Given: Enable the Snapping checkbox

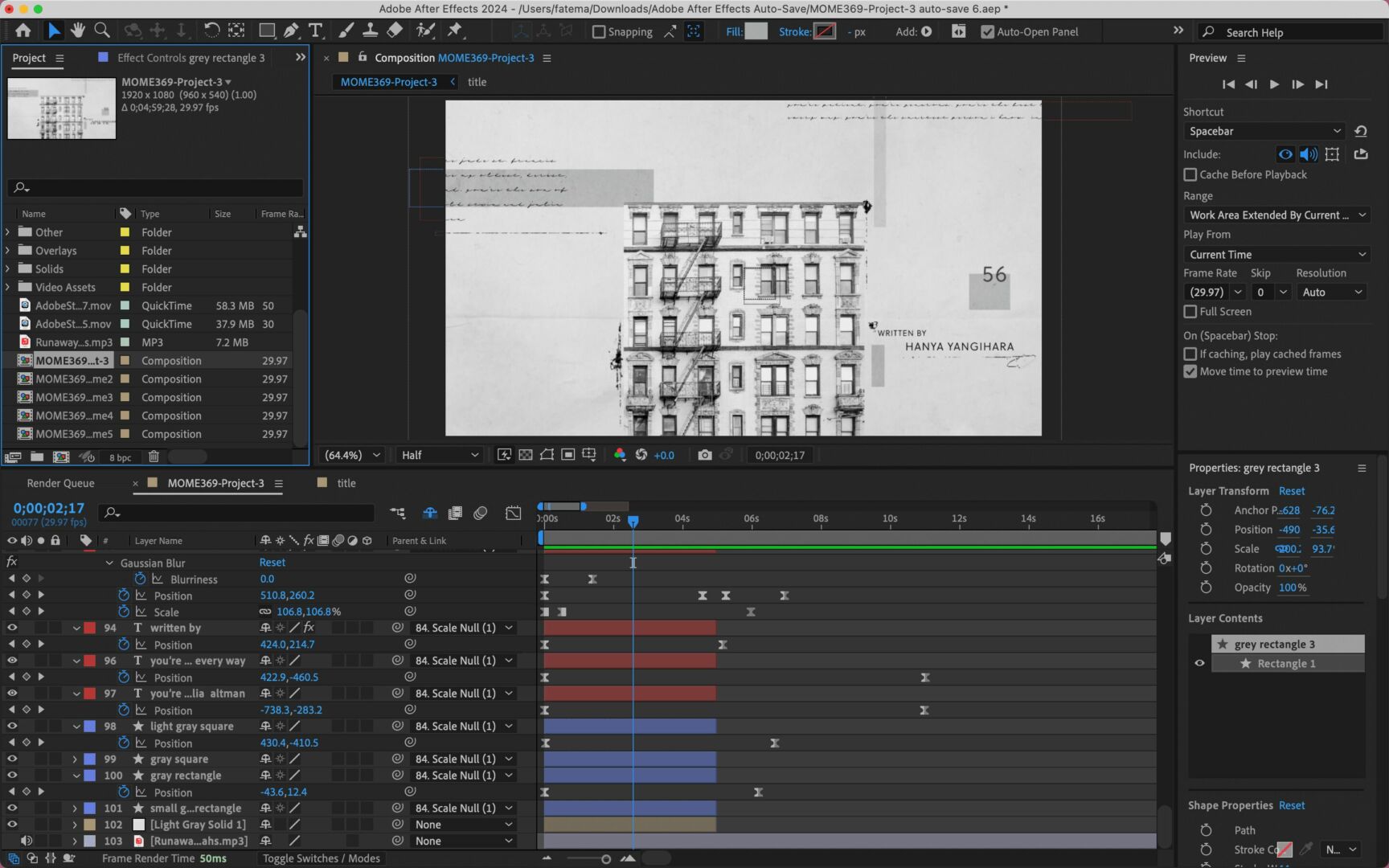Looking at the screenshot, I should pyautogui.click(x=599, y=32).
